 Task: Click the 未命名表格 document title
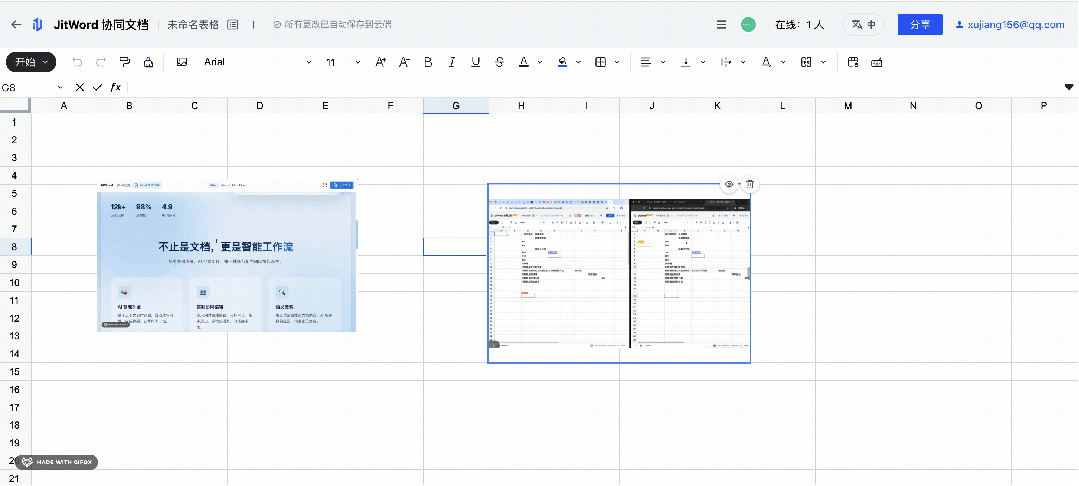[193, 25]
